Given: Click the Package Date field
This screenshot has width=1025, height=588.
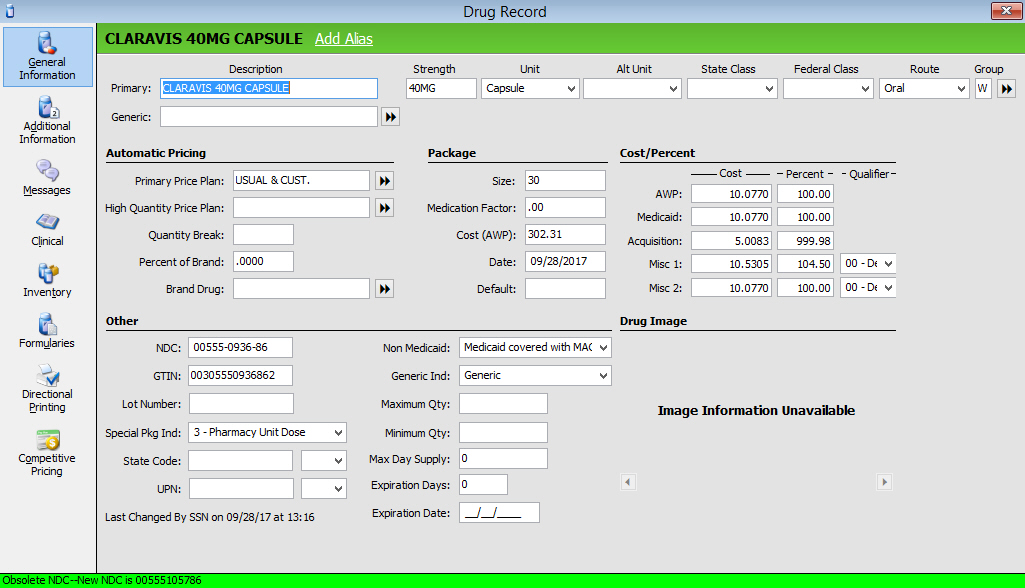Looking at the screenshot, I should 565,261.
